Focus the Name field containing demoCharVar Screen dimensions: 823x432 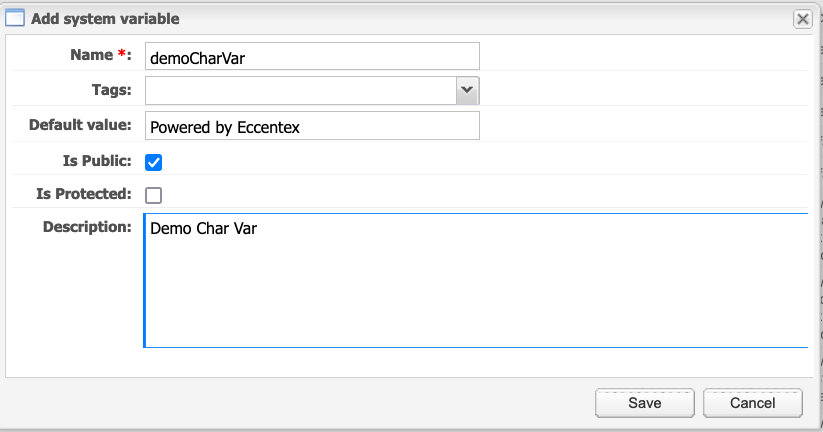(x=312, y=56)
